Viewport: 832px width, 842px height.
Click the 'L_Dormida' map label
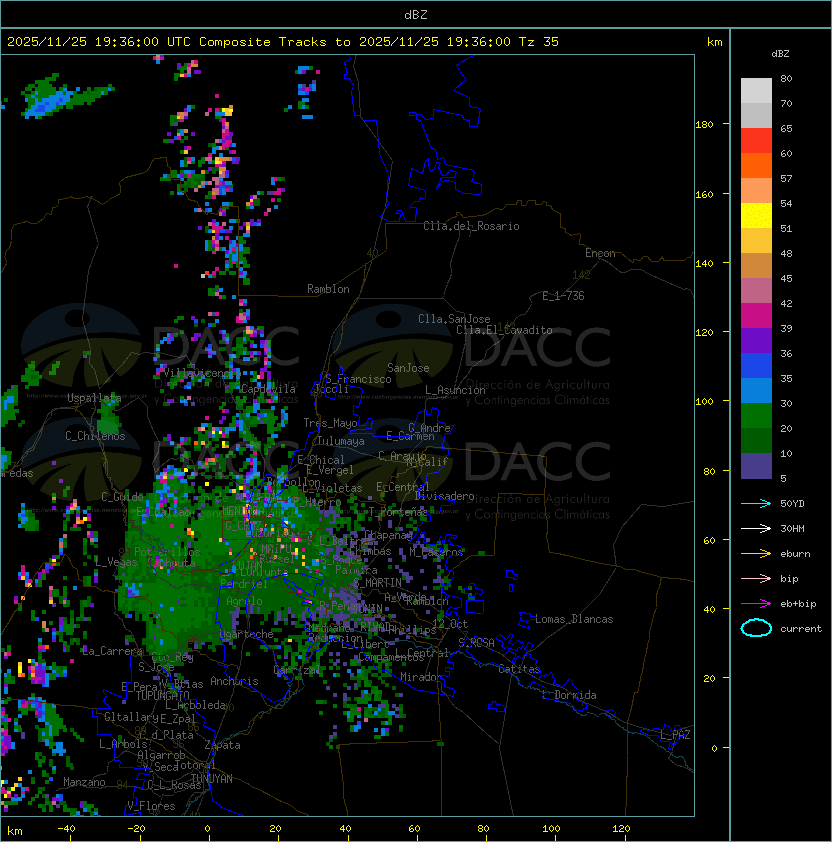click(569, 695)
